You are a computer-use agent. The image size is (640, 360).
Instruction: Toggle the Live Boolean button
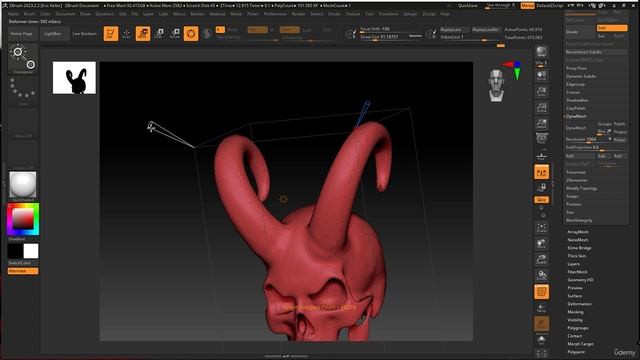(x=84, y=34)
